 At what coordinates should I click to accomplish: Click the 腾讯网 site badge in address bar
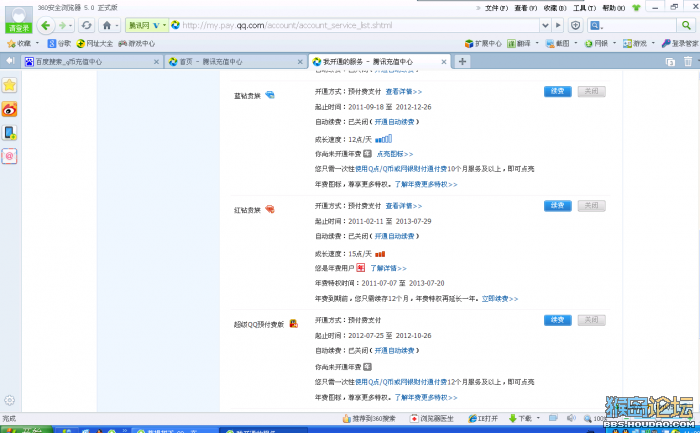click(146, 25)
